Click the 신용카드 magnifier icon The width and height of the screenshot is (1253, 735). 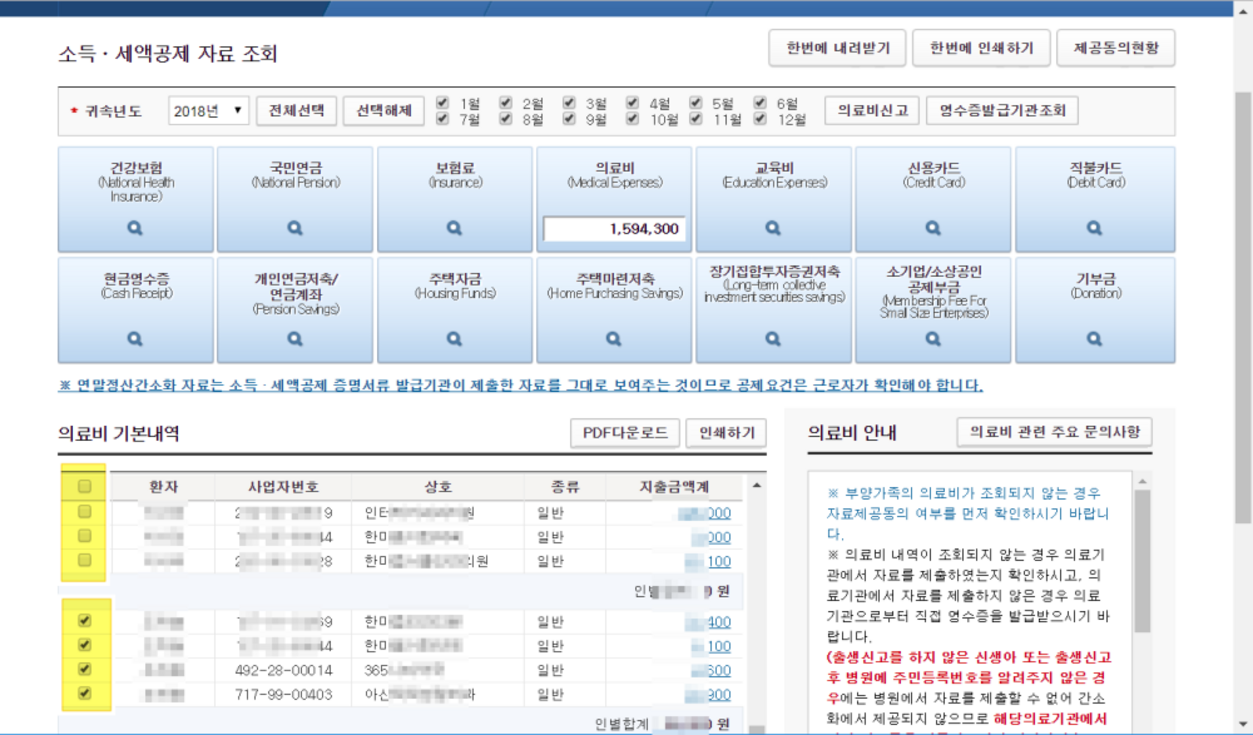(x=933, y=229)
